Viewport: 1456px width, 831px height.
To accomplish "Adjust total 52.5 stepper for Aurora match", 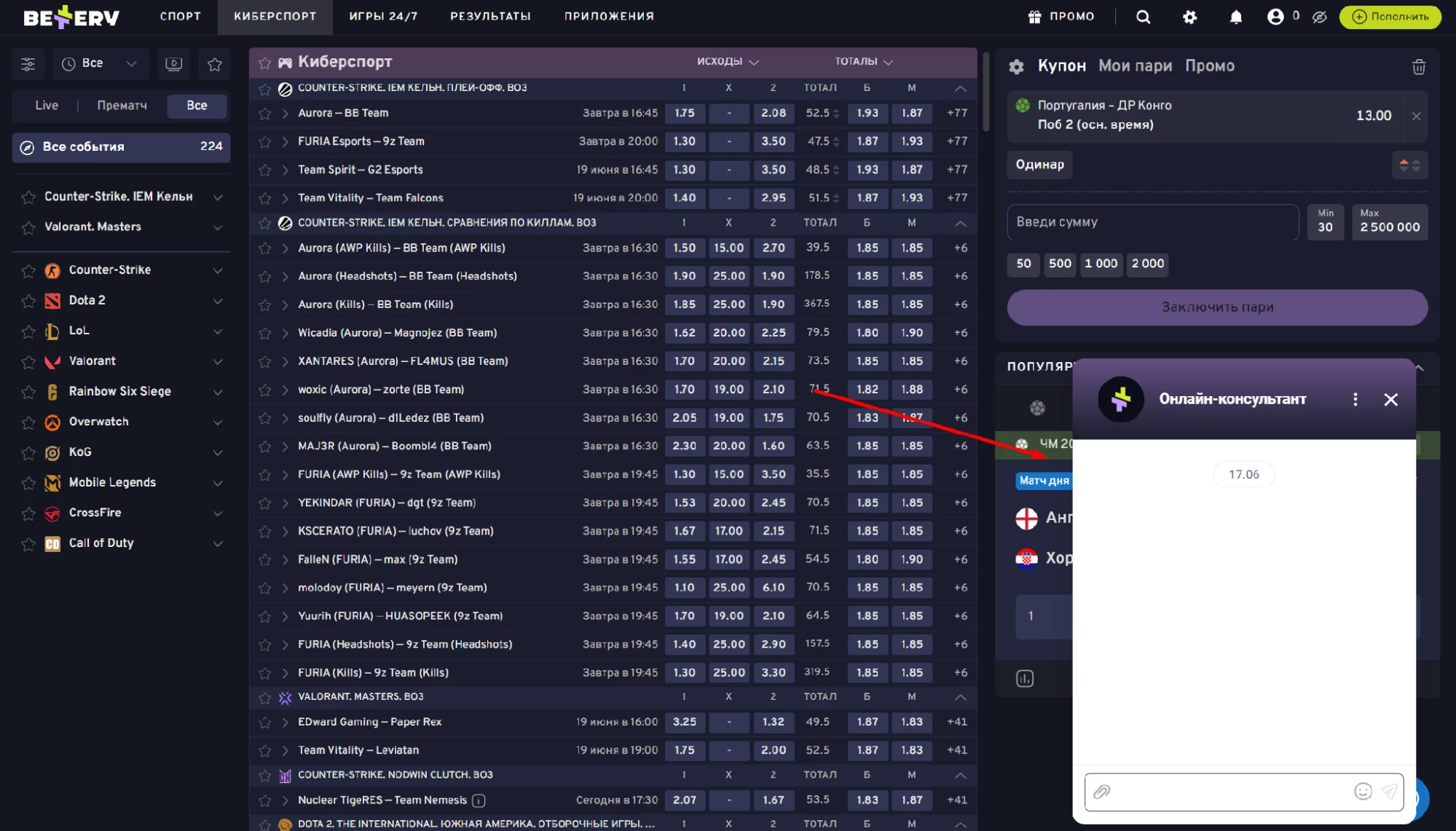I will pyautogui.click(x=836, y=114).
